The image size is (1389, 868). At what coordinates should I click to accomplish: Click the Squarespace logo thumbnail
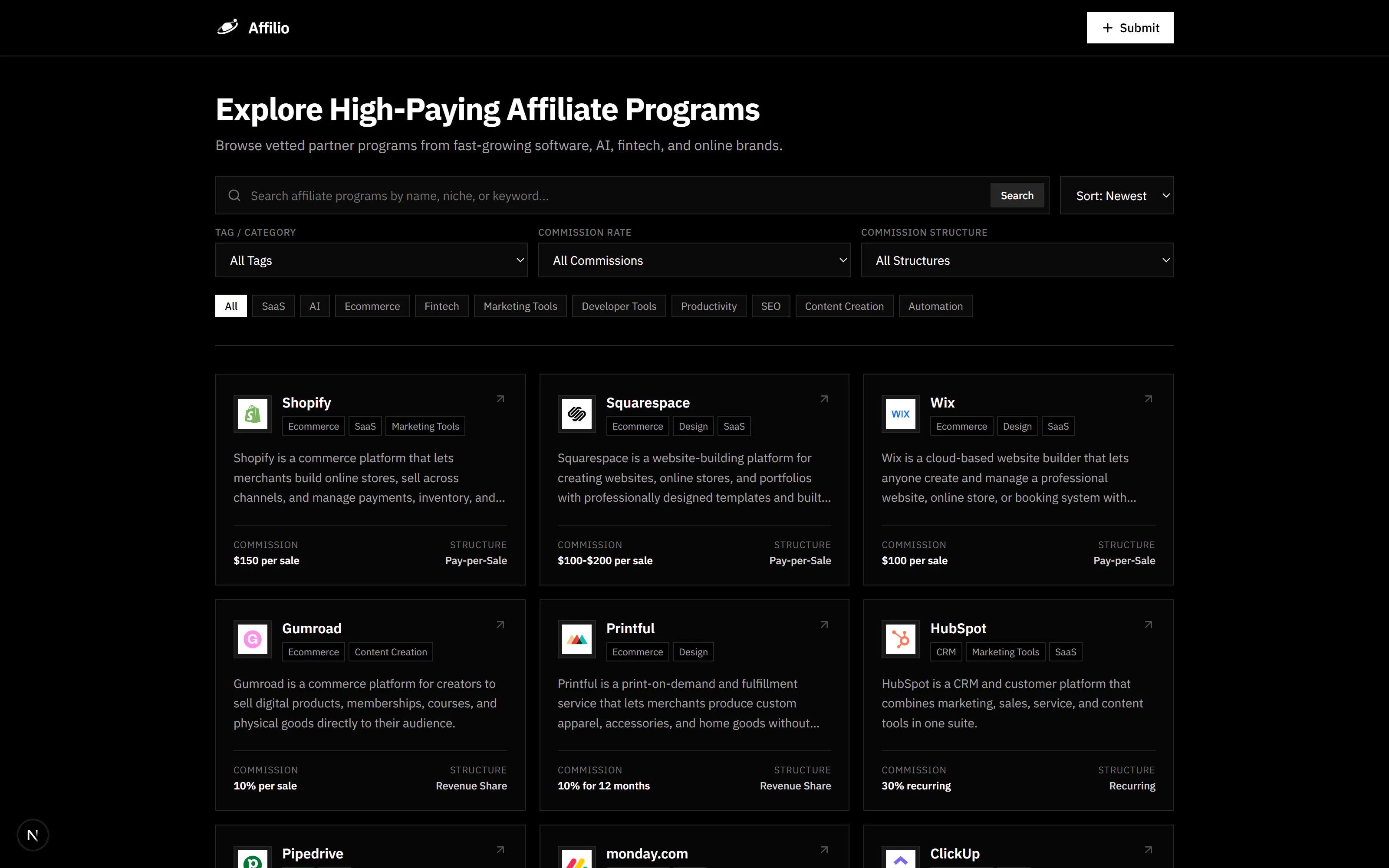pyautogui.click(x=576, y=414)
